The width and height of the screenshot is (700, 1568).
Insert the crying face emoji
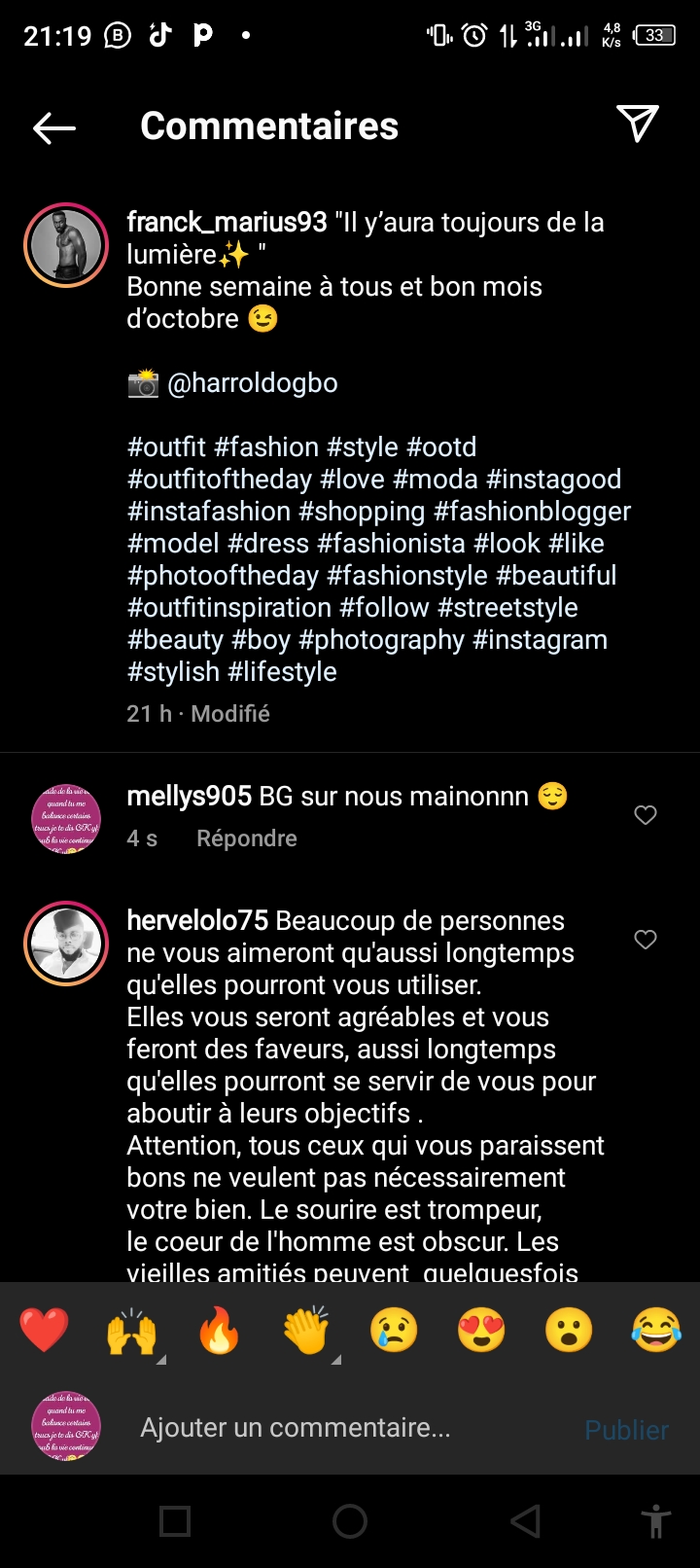point(394,1330)
